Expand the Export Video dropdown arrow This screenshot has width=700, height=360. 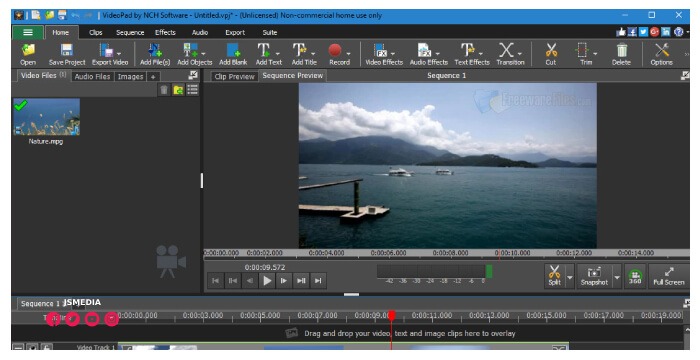click(x=119, y=54)
